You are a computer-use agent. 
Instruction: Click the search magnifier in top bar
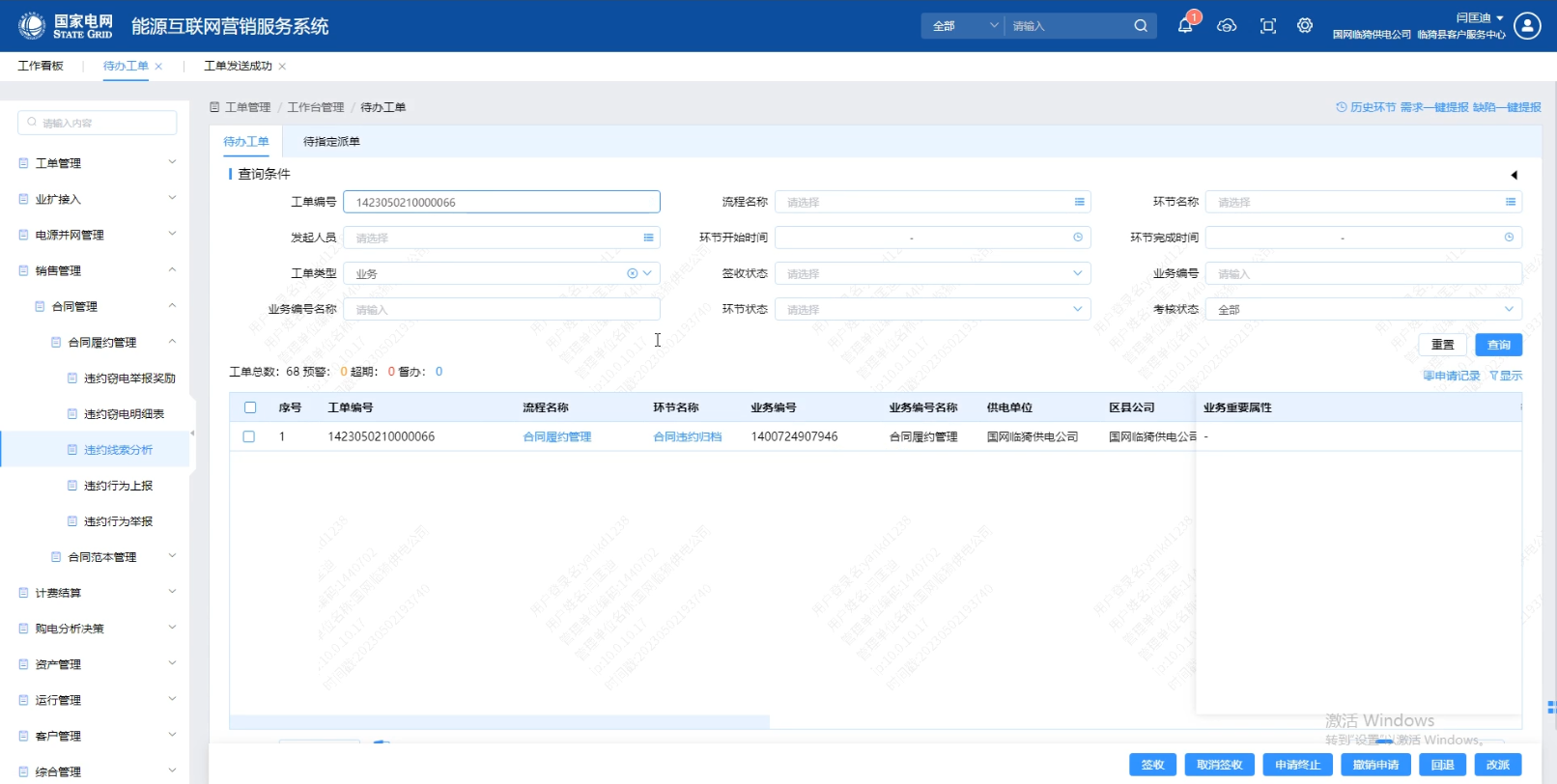(x=1141, y=26)
